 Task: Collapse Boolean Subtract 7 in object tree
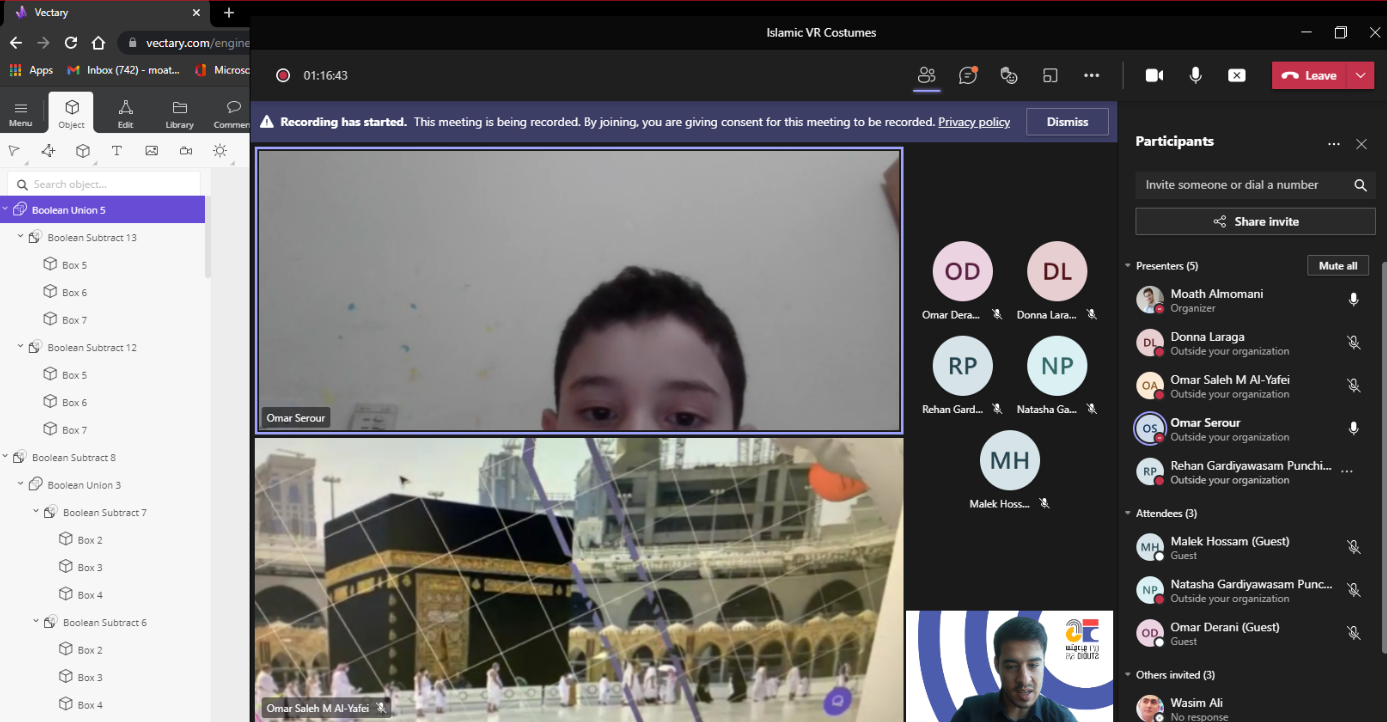(x=36, y=512)
